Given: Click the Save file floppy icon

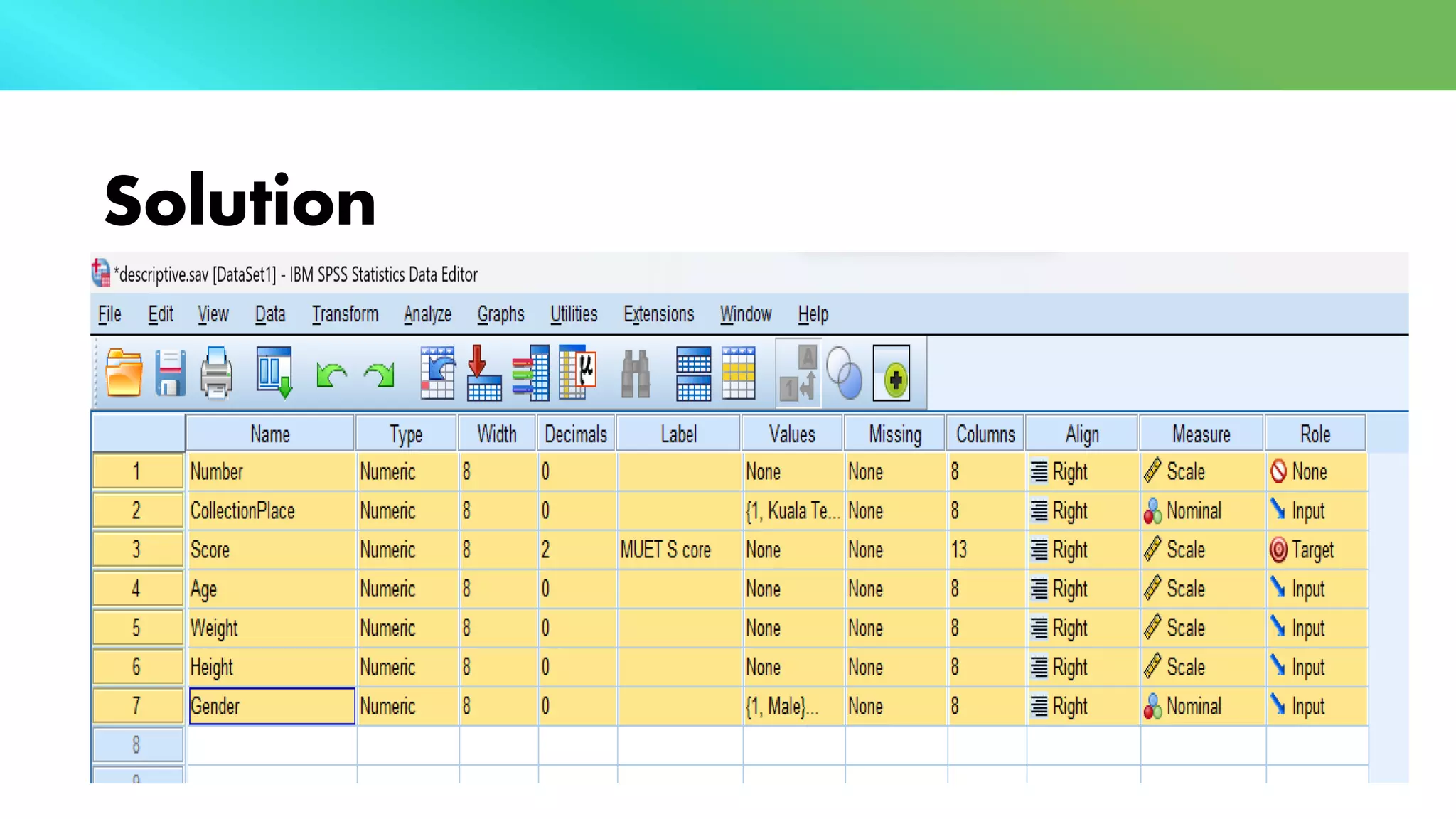Looking at the screenshot, I should click(170, 373).
